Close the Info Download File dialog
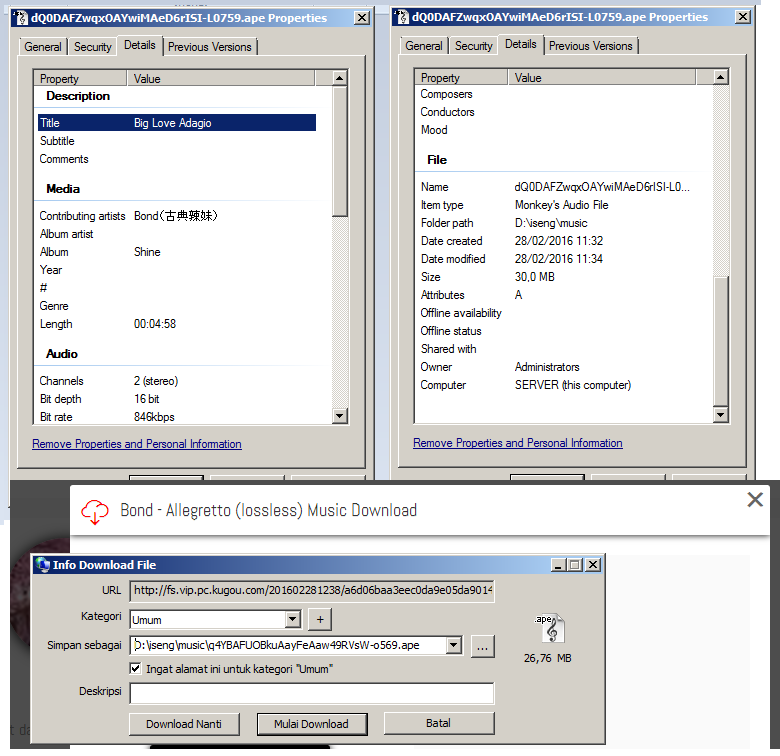The width and height of the screenshot is (780, 756). tap(592, 565)
